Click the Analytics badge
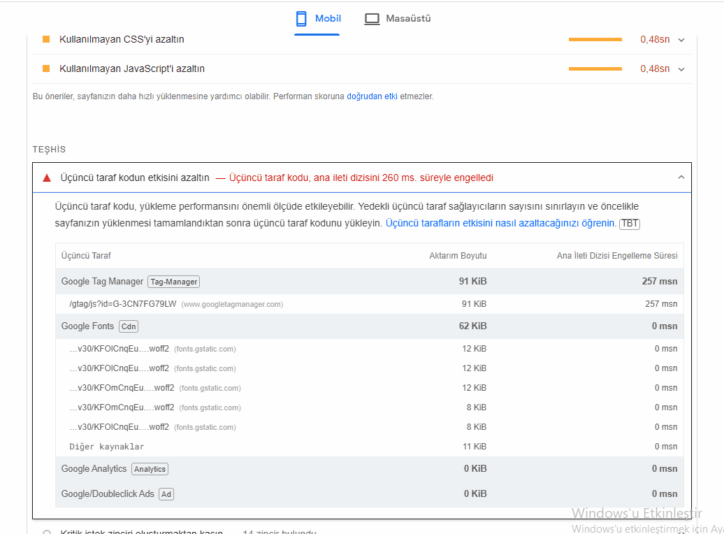The height and width of the screenshot is (534, 724). (x=149, y=469)
